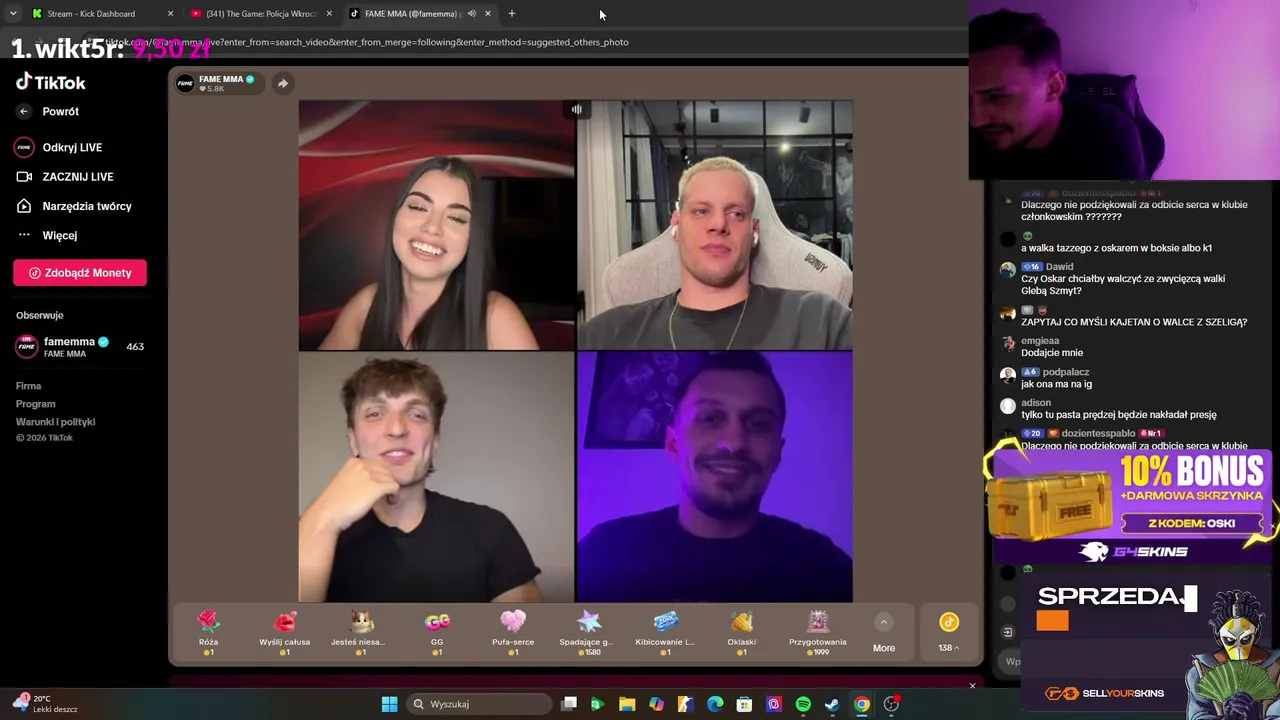Select the bottom-left guest video tile
This screenshot has height=720, width=1280.
tap(437, 477)
